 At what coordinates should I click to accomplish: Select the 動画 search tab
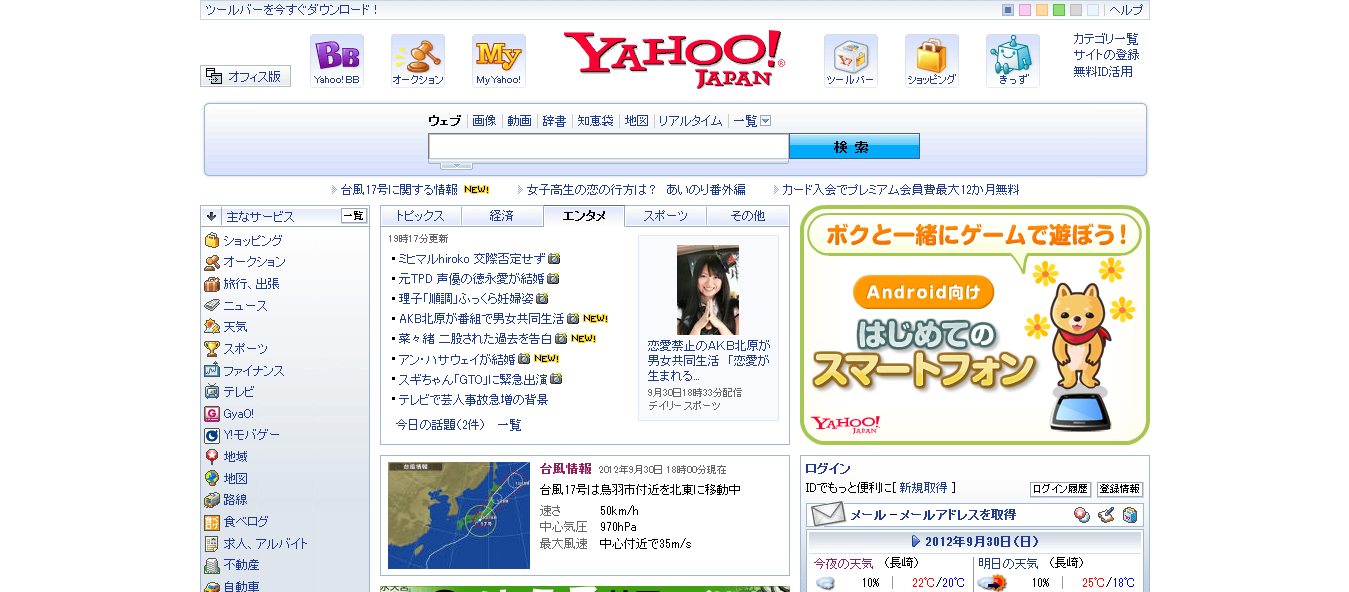(x=519, y=121)
